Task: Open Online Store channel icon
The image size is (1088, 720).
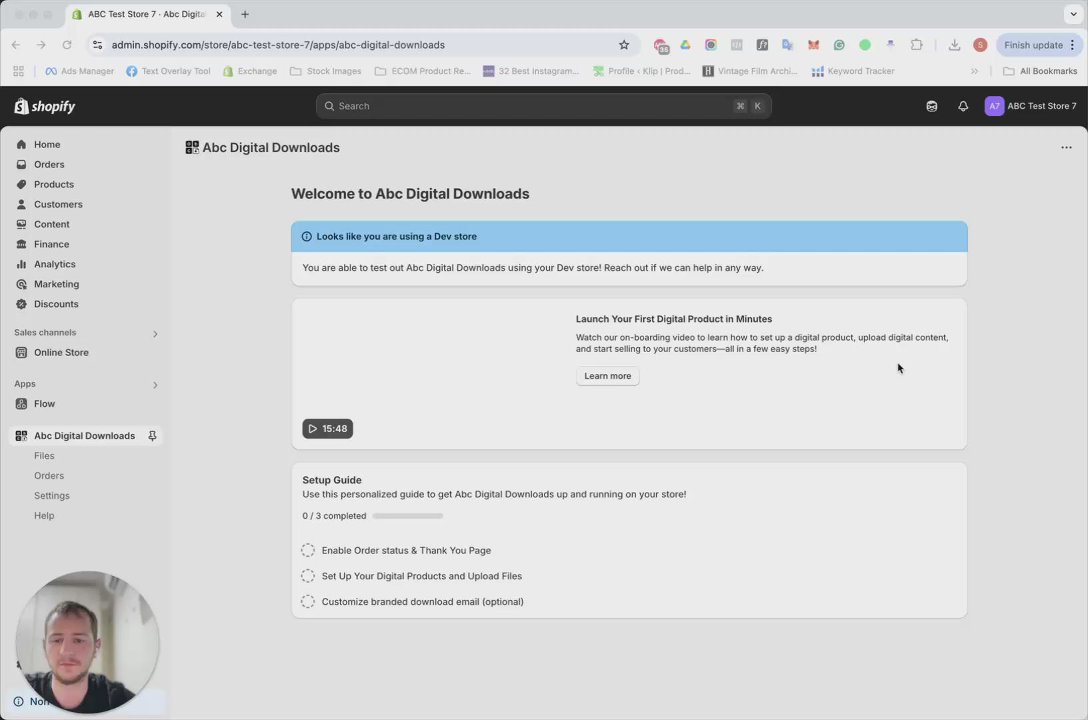Action: point(22,352)
